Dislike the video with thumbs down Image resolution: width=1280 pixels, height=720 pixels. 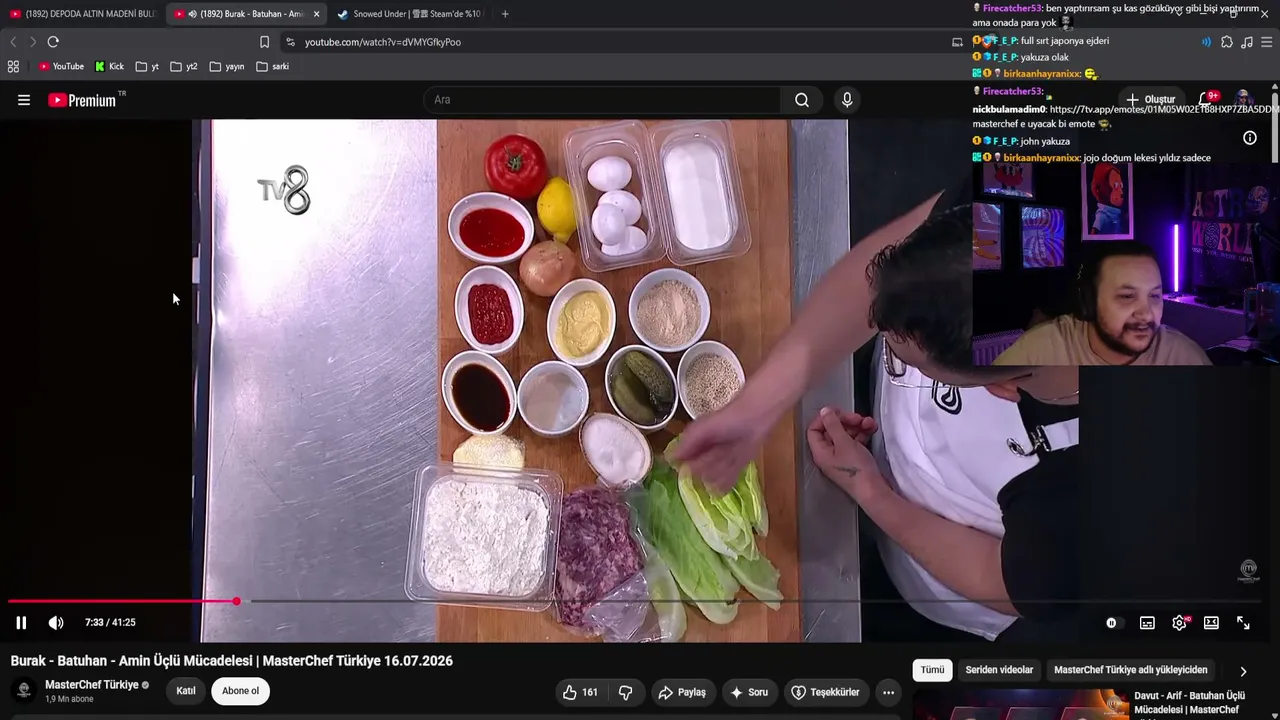click(x=626, y=692)
